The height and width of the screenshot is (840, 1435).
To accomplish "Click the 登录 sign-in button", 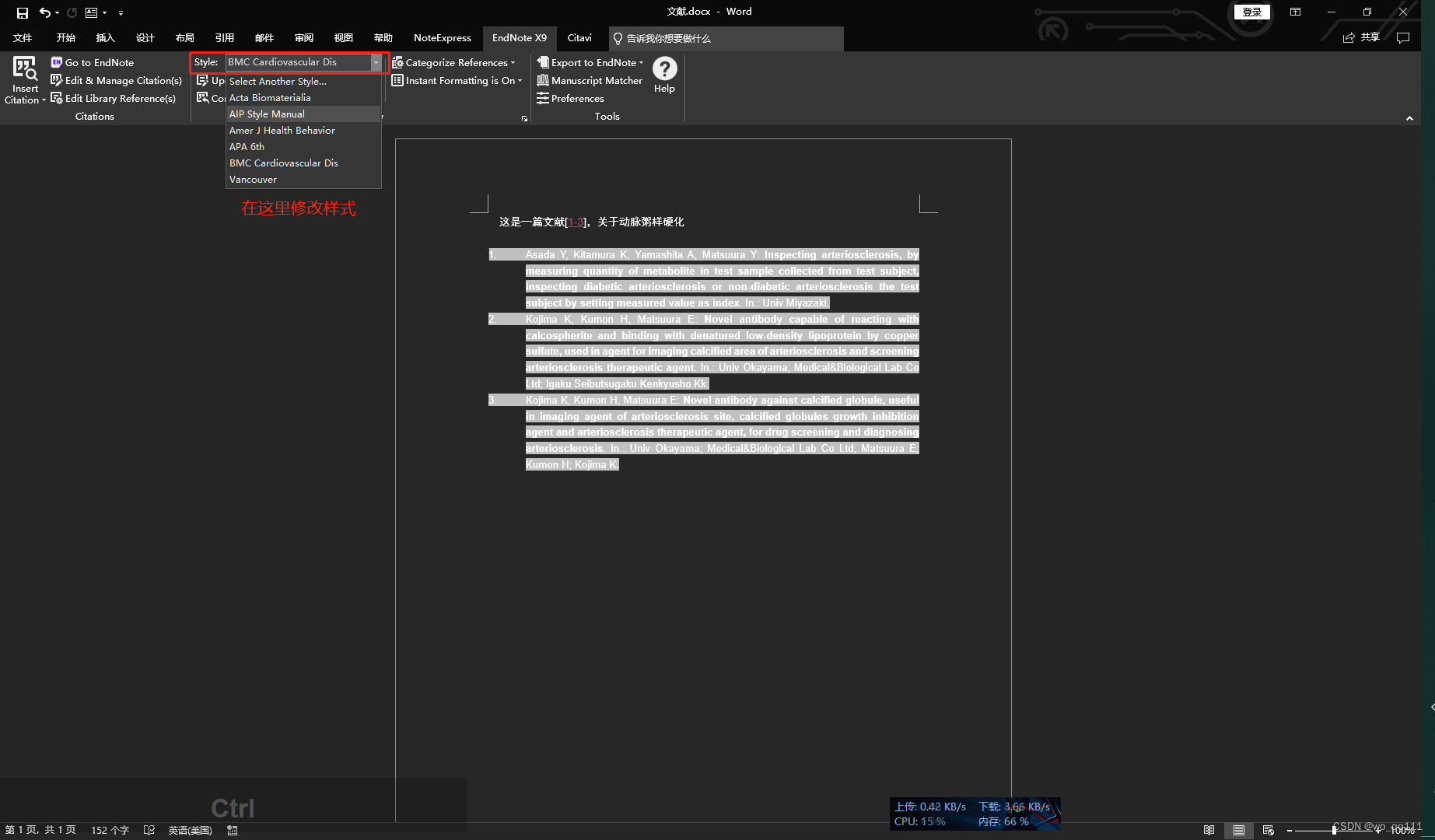I will [x=1251, y=12].
